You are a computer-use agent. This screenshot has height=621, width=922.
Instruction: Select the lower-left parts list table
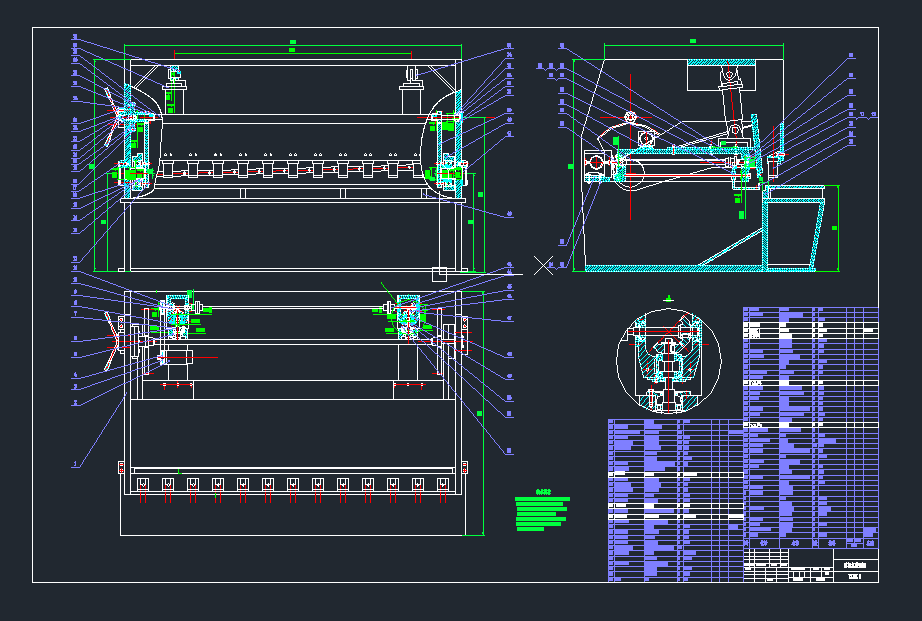point(675,500)
